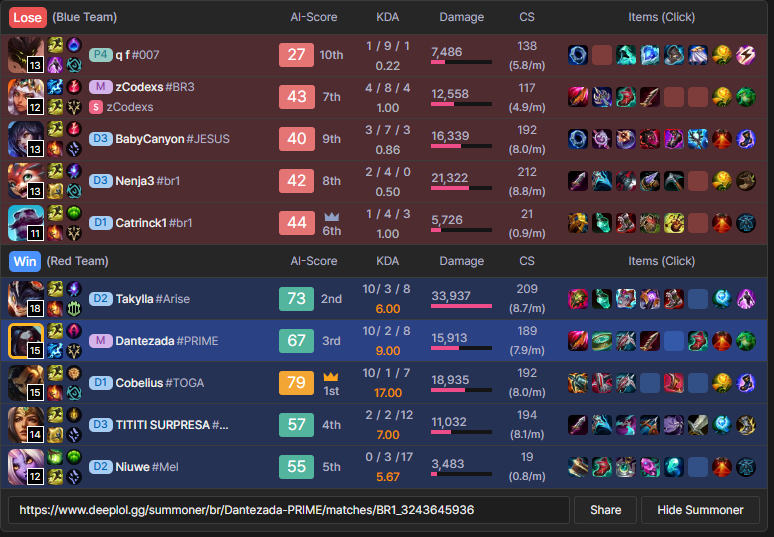Click first item in Takylla row

point(578,299)
